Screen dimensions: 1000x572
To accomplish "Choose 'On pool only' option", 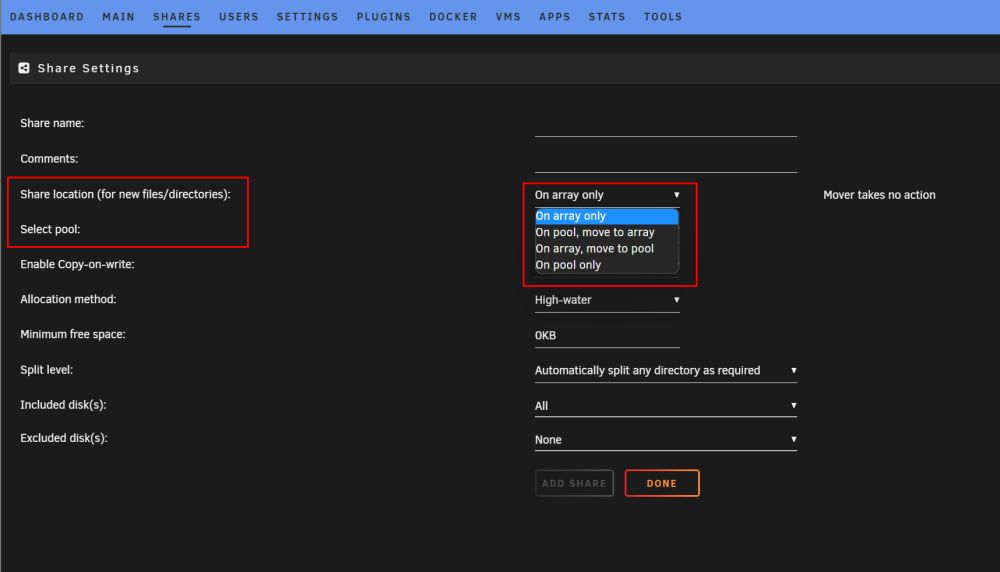I will click(607, 265).
